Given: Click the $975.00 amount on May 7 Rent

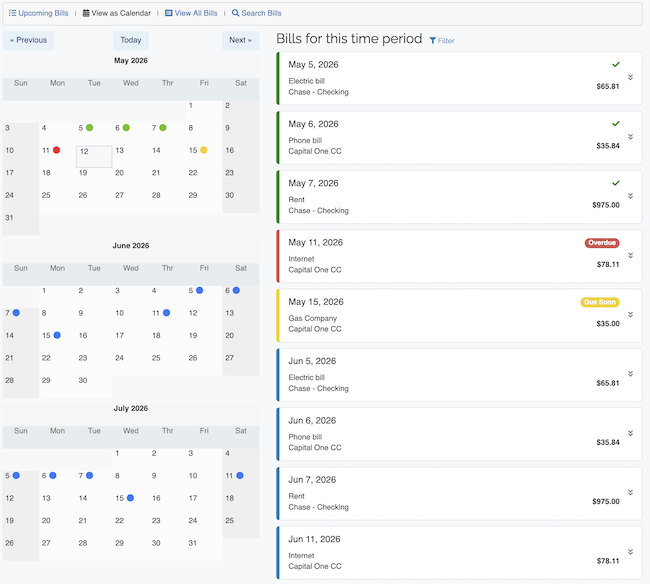Looking at the screenshot, I should [x=606, y=205].
